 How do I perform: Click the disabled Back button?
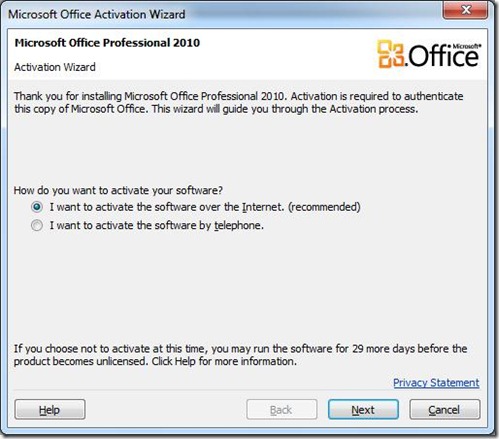[282, 409]
